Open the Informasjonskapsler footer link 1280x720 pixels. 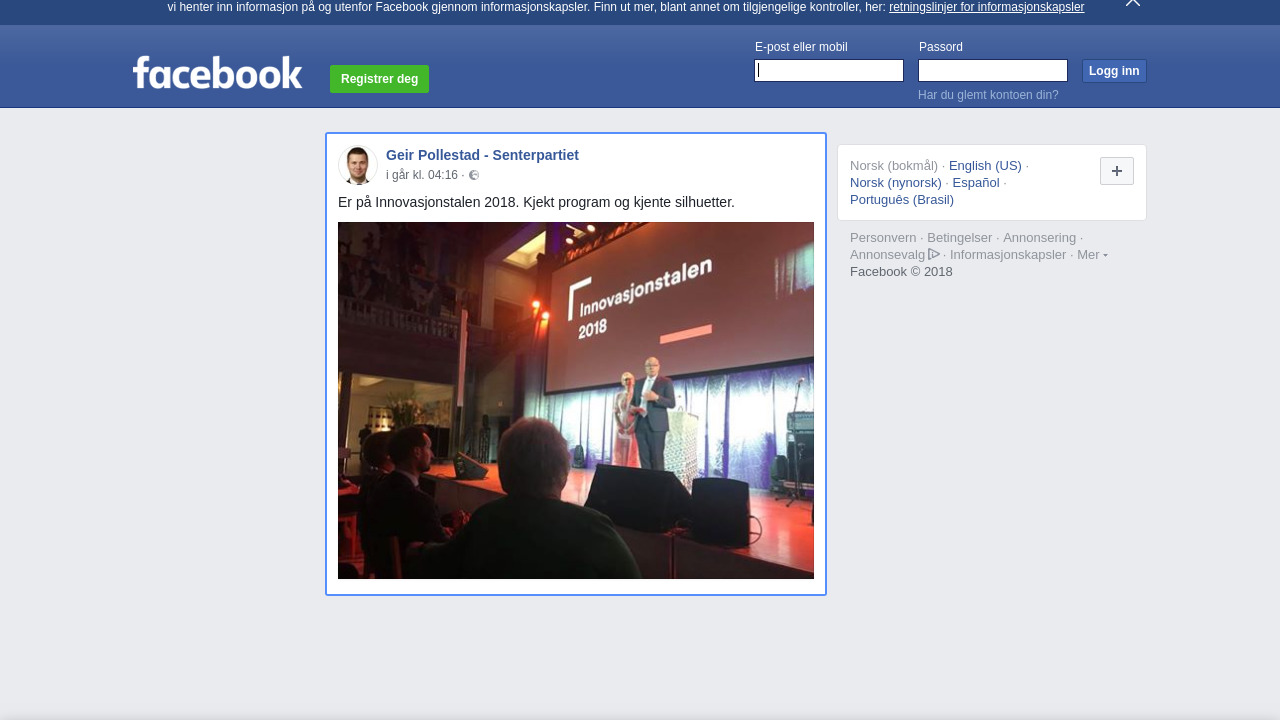click(1008, 255)
